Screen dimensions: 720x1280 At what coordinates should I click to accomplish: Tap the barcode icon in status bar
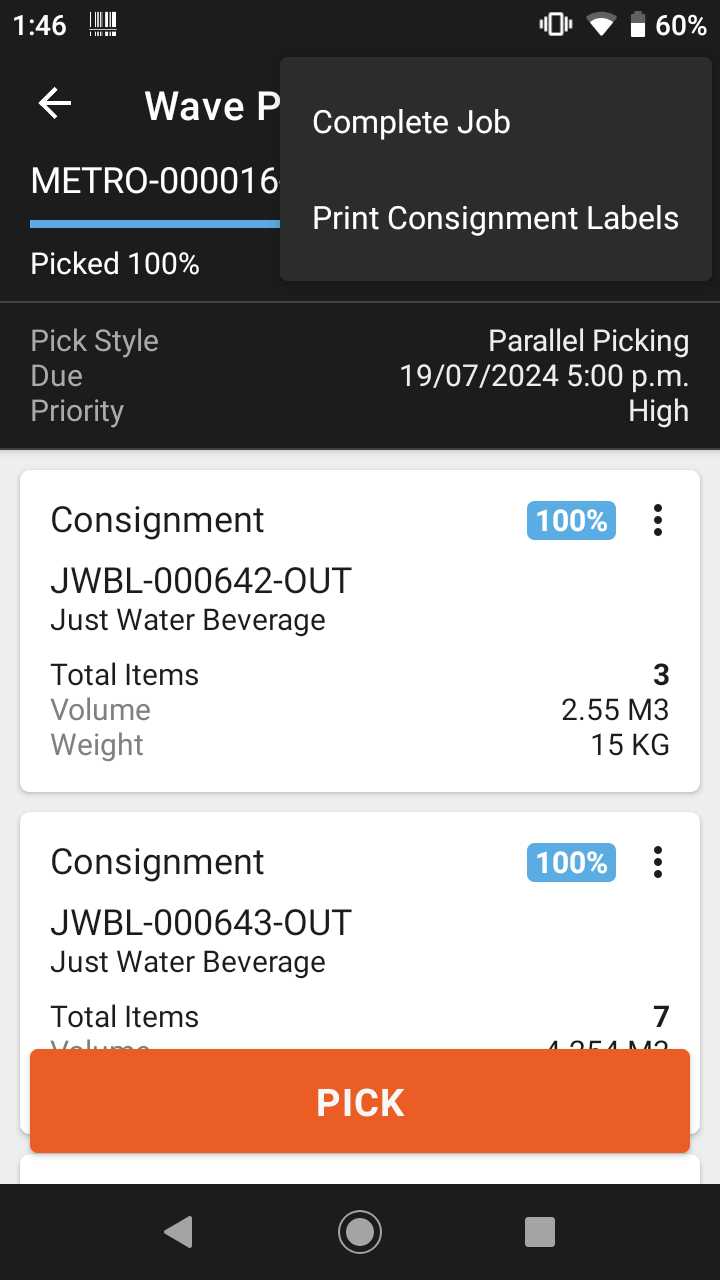click(x=103, y=25)
